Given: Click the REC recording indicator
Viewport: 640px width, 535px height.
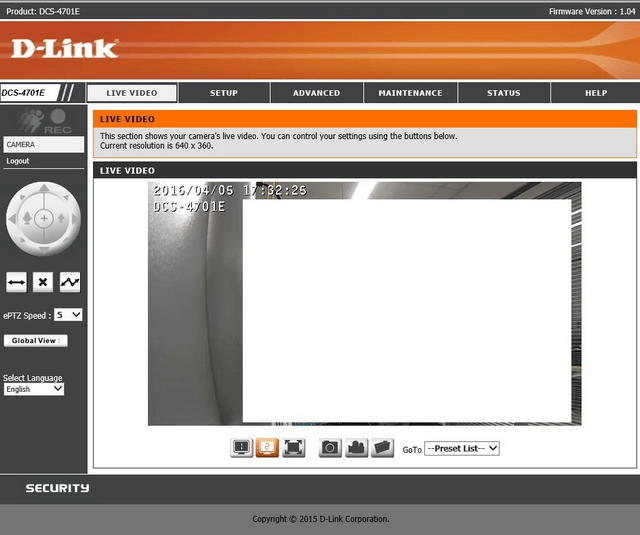Looking at the screenshot, I should tap(58, 122).
